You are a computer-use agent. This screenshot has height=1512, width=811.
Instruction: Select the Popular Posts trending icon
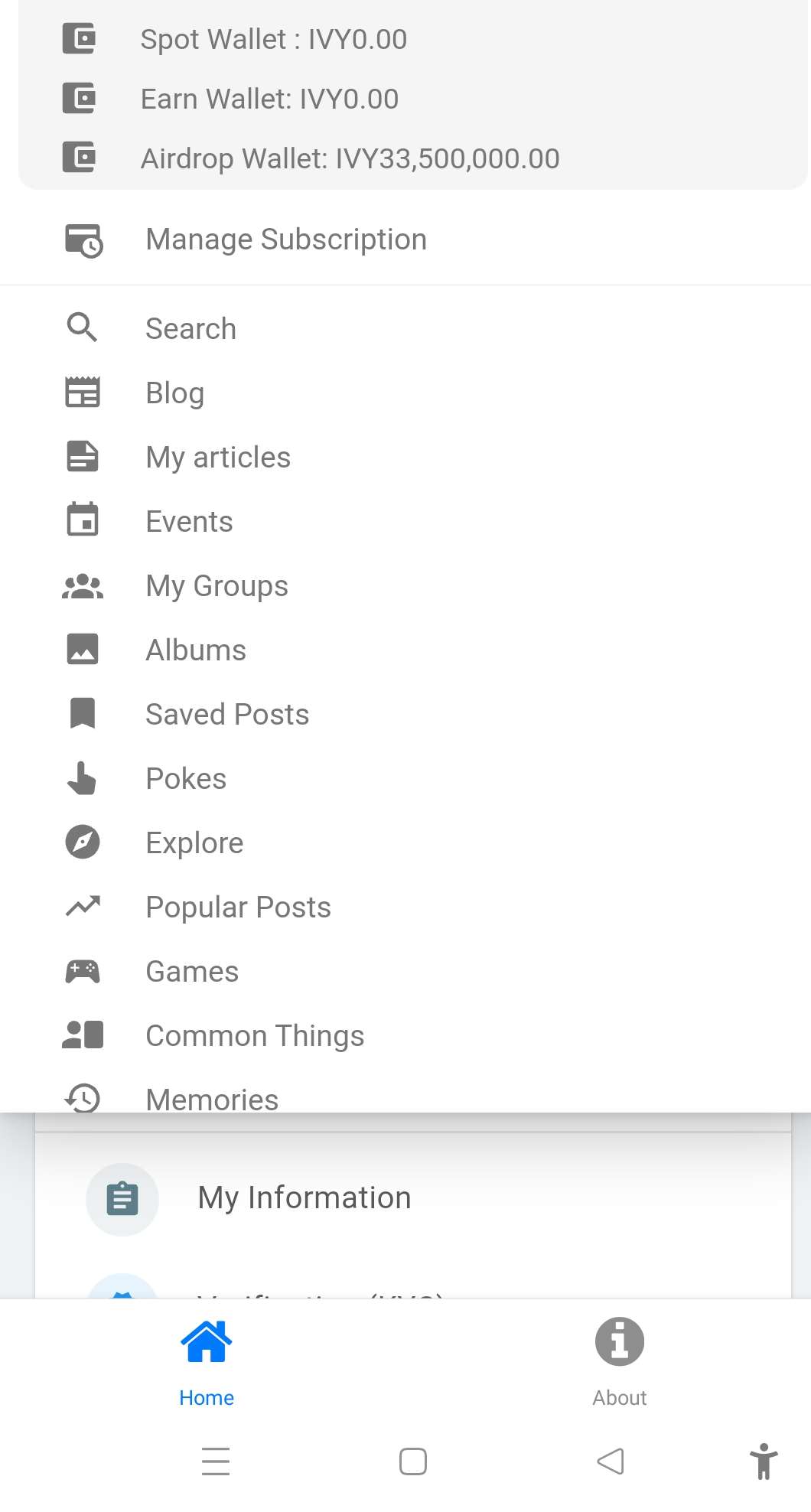(83, 906)
